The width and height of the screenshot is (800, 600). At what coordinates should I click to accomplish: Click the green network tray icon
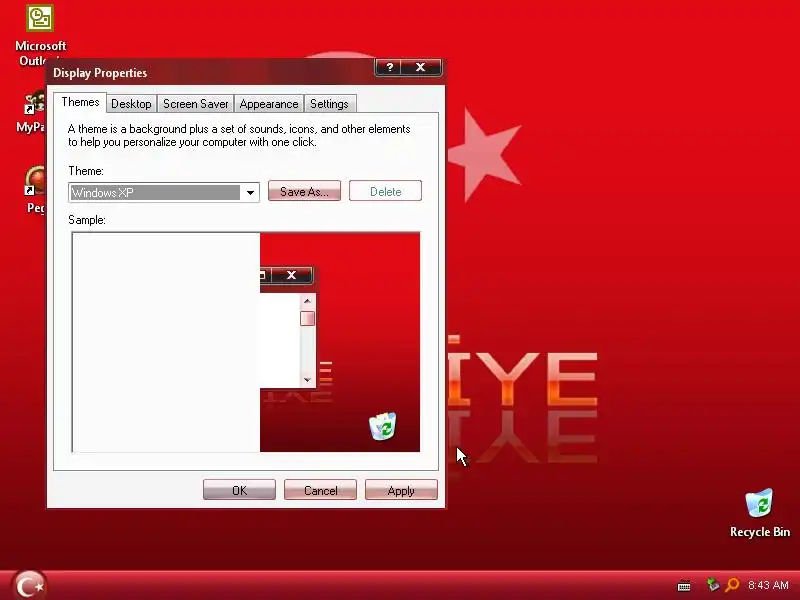(x=713, y=585)
